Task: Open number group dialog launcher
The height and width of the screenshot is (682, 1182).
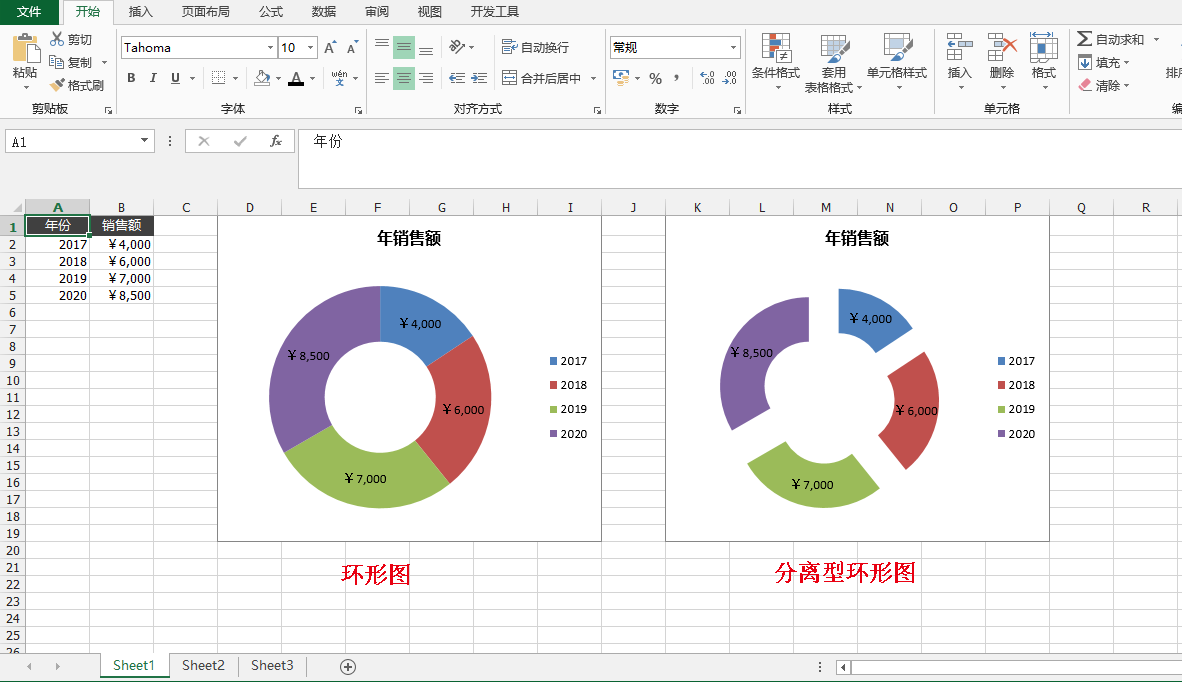Action: point(737,110)
